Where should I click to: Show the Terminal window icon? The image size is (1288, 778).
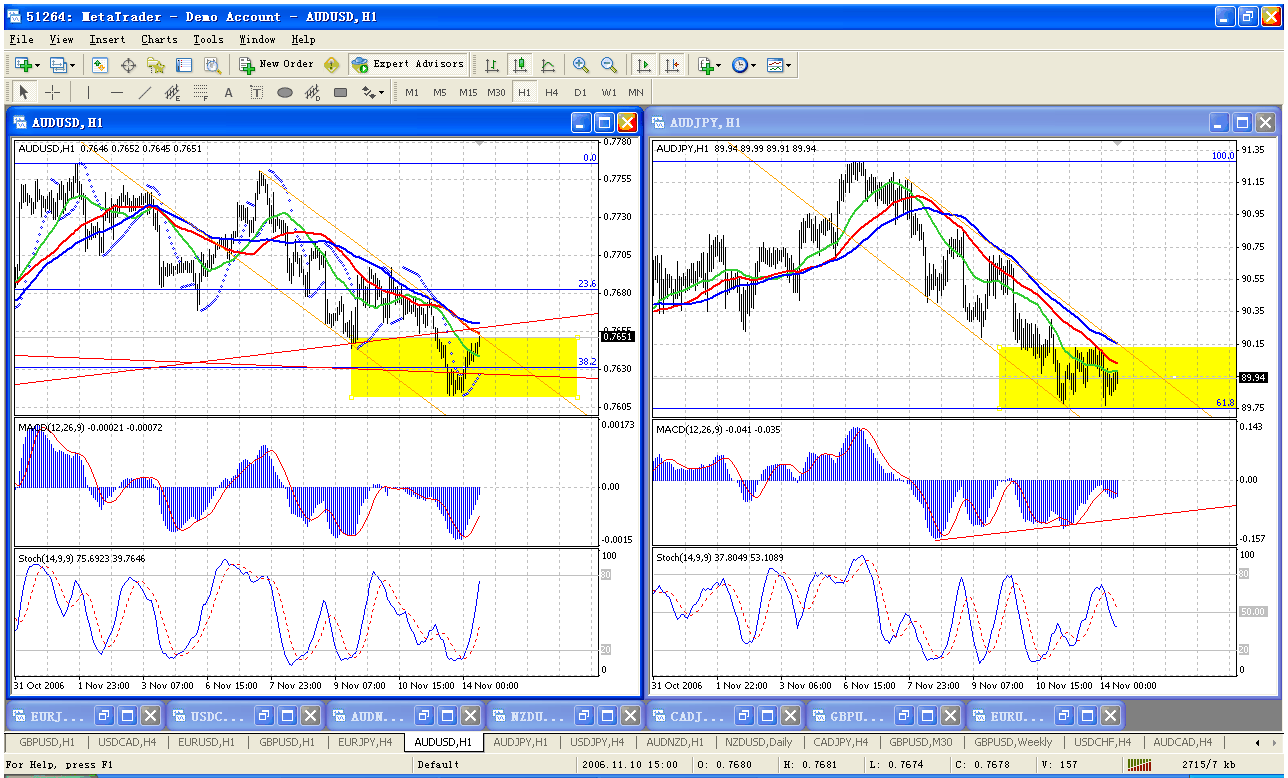(x=184, y=65)
